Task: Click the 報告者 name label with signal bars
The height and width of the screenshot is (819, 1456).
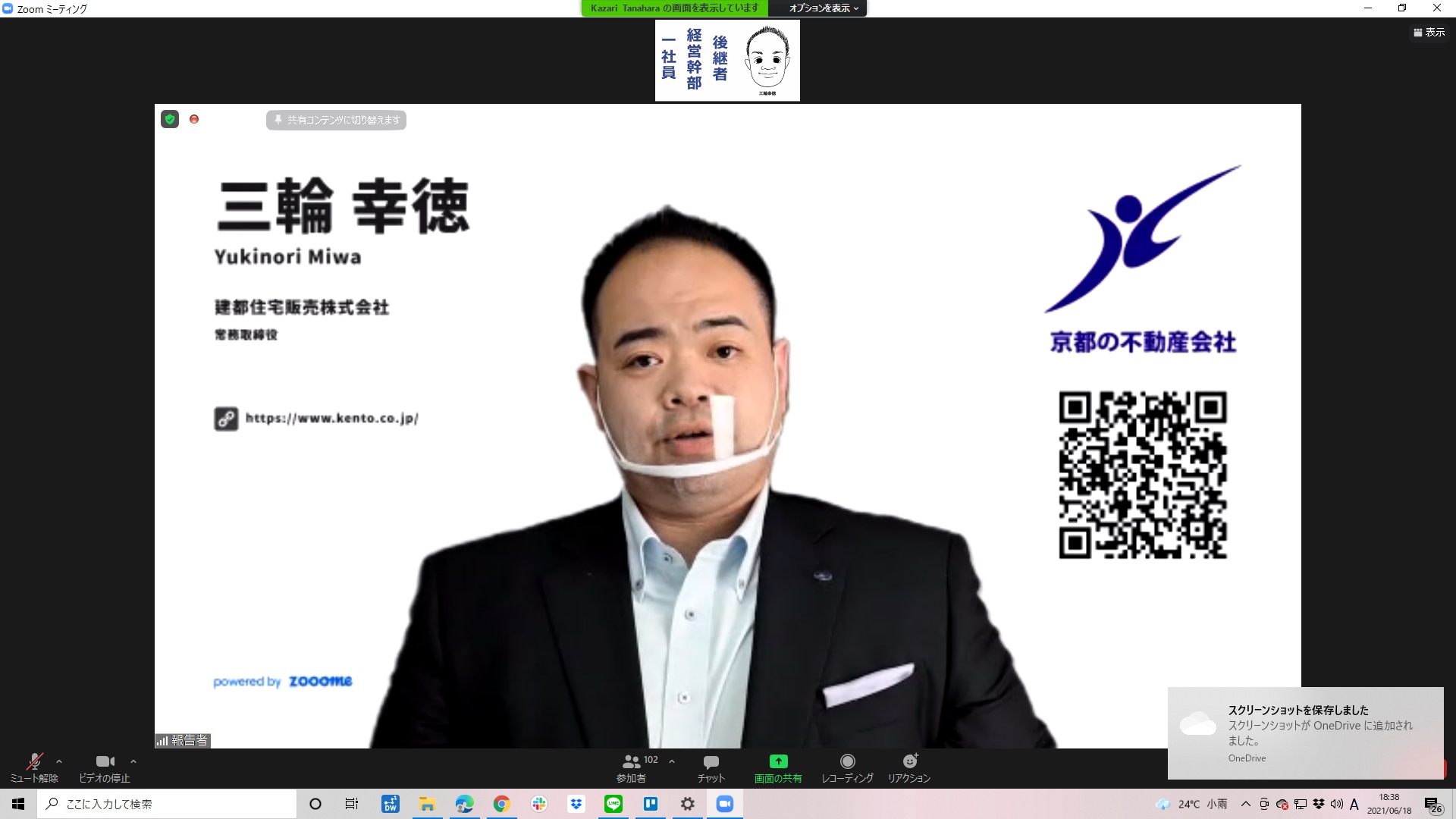Action: (x=183, y=740)
